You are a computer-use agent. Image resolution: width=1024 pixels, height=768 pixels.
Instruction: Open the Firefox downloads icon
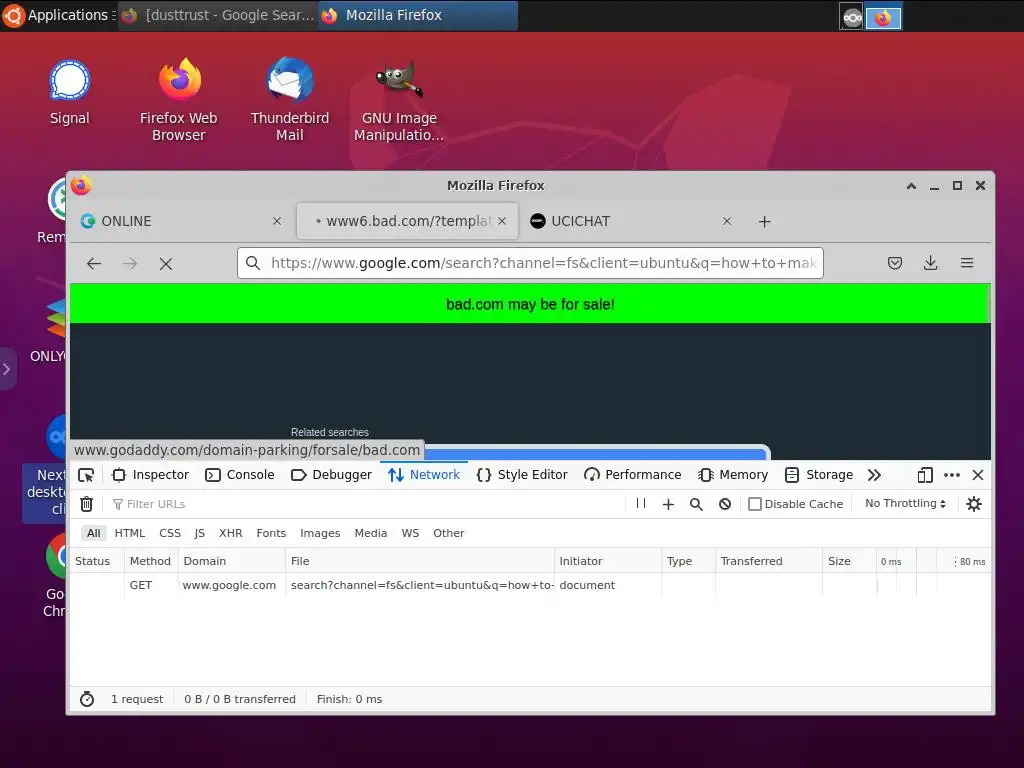pyautogui.click(x=931, y=263)
